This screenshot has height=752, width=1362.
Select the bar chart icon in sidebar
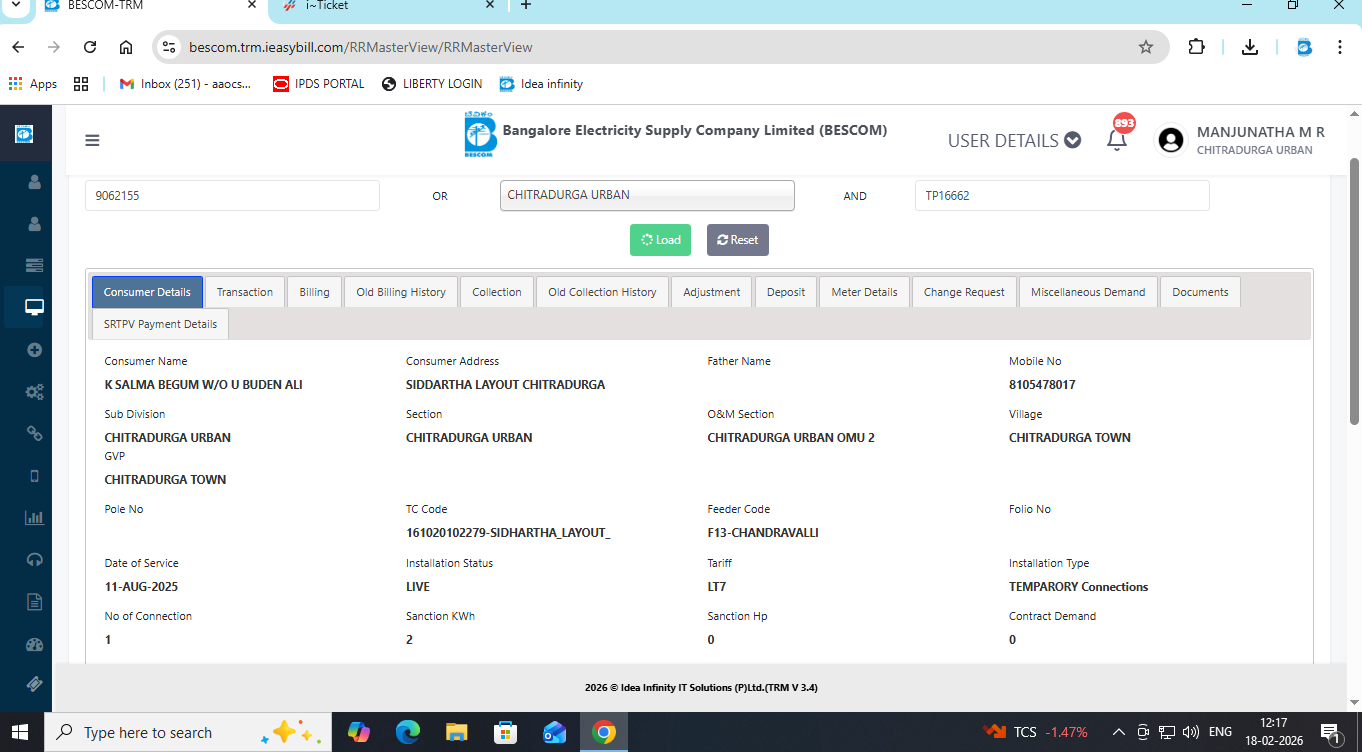coord(34,518)
